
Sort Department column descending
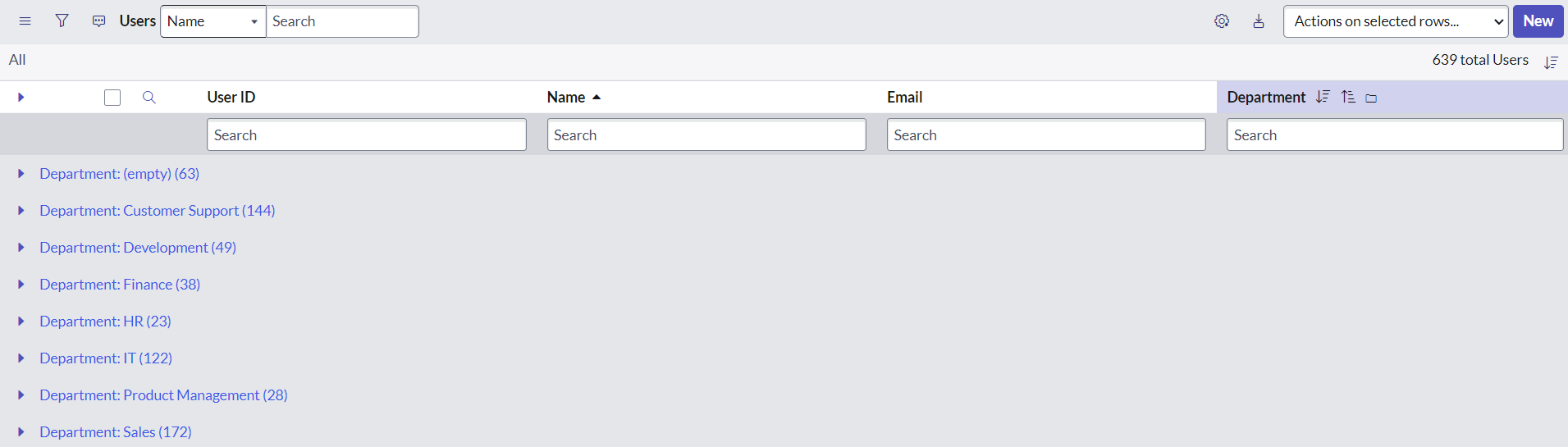click(x=1323, y=97)
